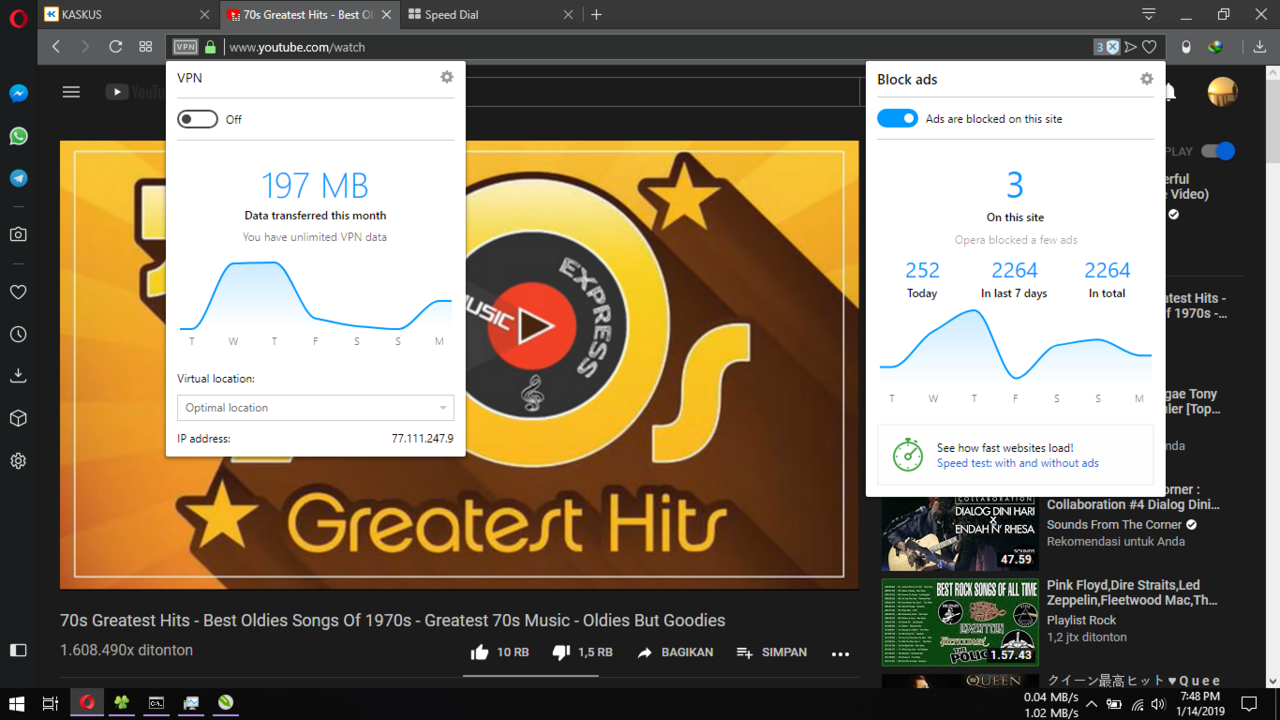Toggle the ads blocked on this site switch
Viewport: 1280px width, 720px height.
897,118
